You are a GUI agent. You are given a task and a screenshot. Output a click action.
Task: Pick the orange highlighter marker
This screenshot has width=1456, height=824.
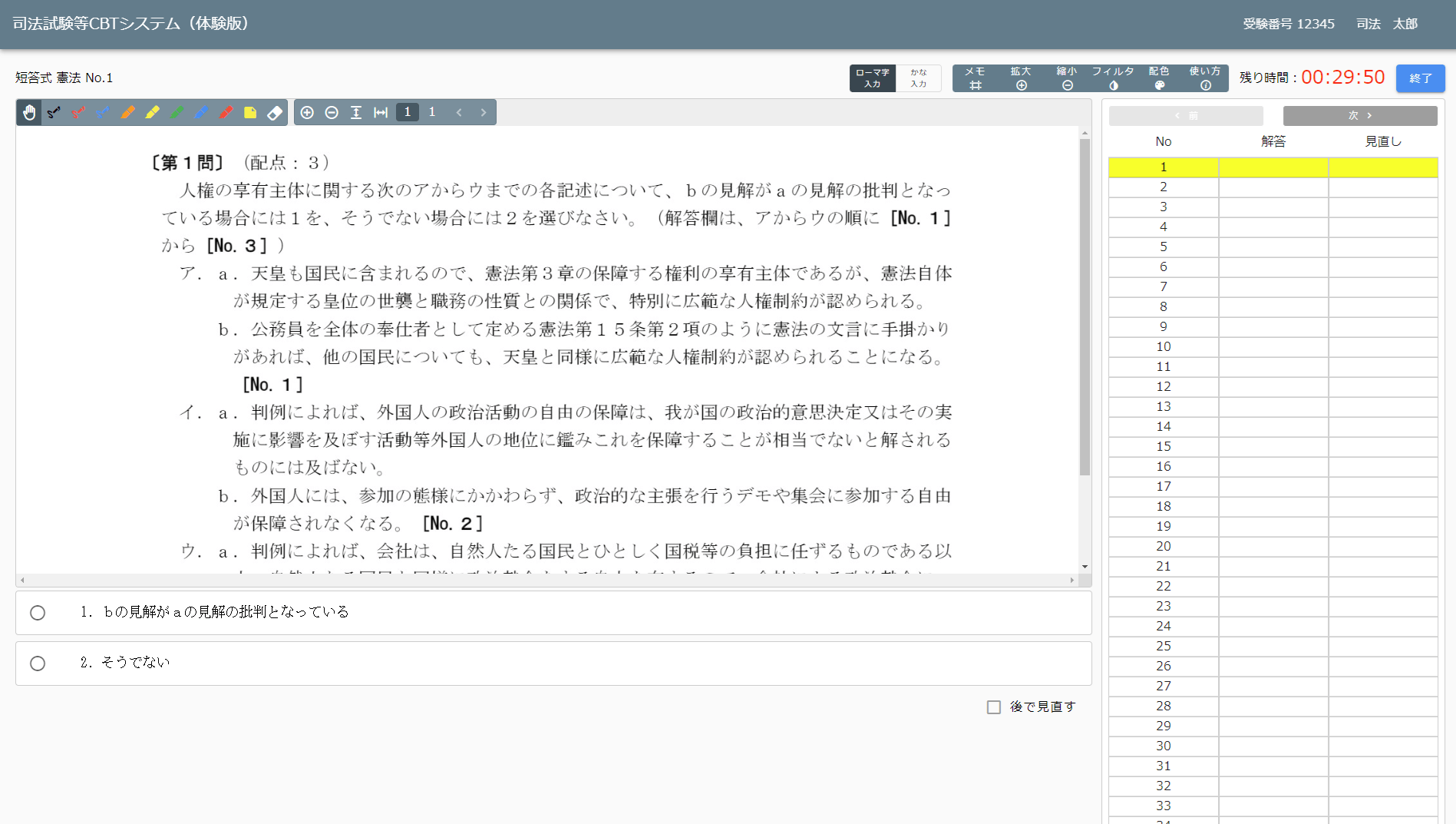click(127, 113)
